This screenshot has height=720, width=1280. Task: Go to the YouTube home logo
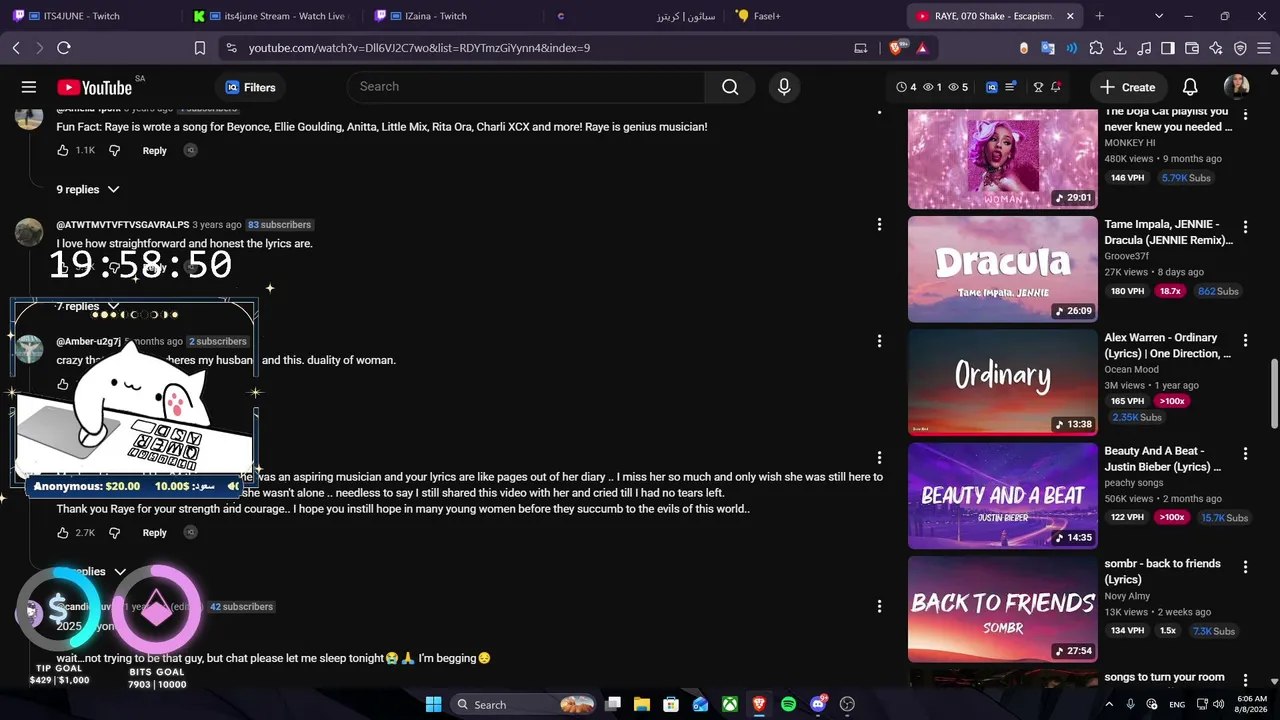point(95,87)
